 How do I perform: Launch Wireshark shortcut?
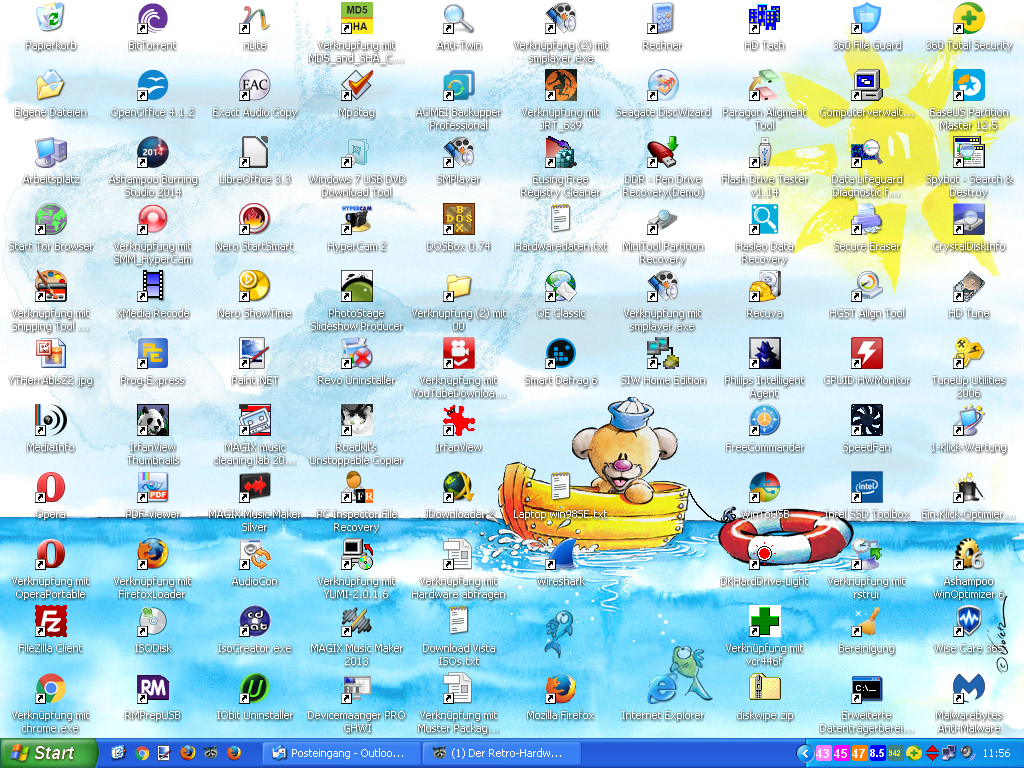click(560, 554)
